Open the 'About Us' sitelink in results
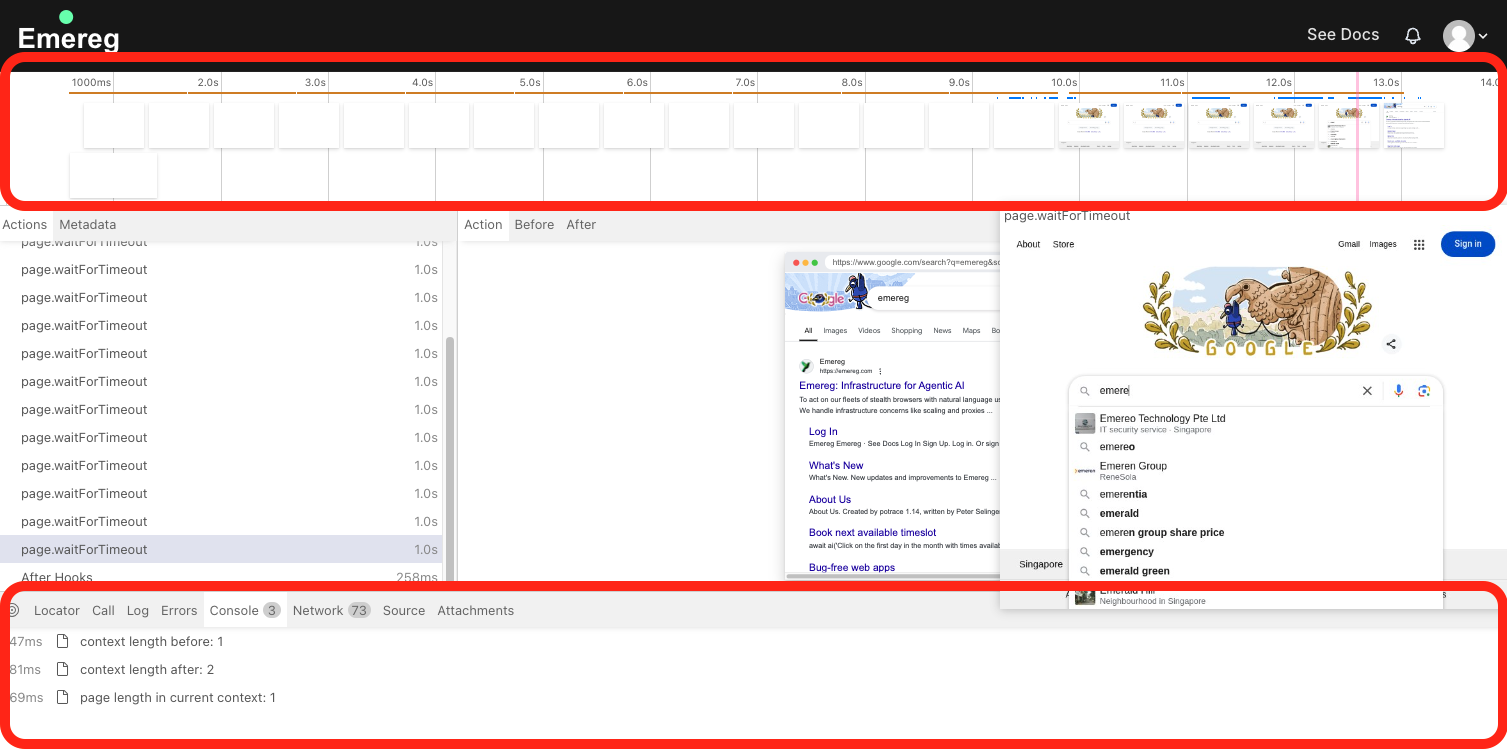 830,499
